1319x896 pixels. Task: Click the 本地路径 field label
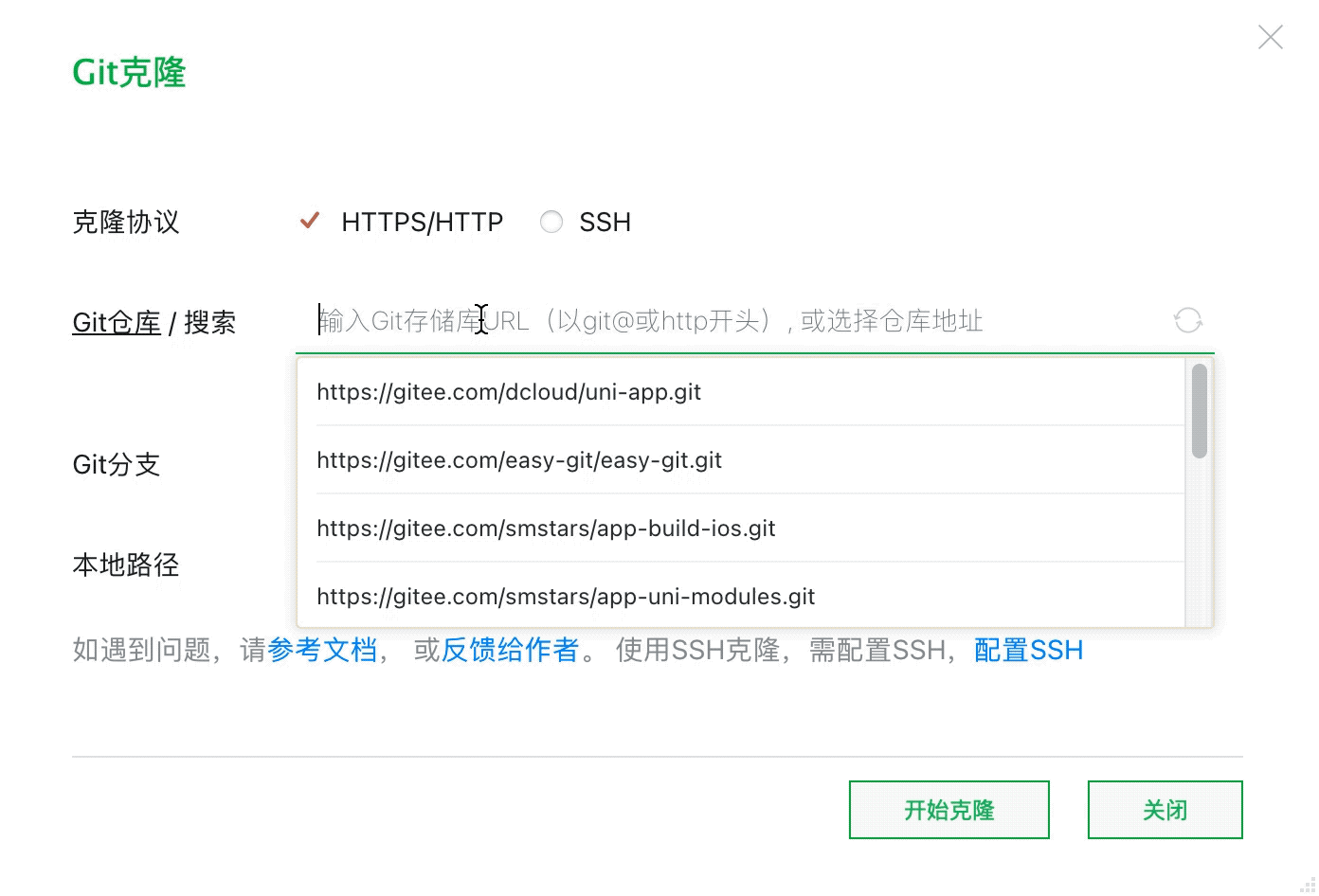click(124, 564)
